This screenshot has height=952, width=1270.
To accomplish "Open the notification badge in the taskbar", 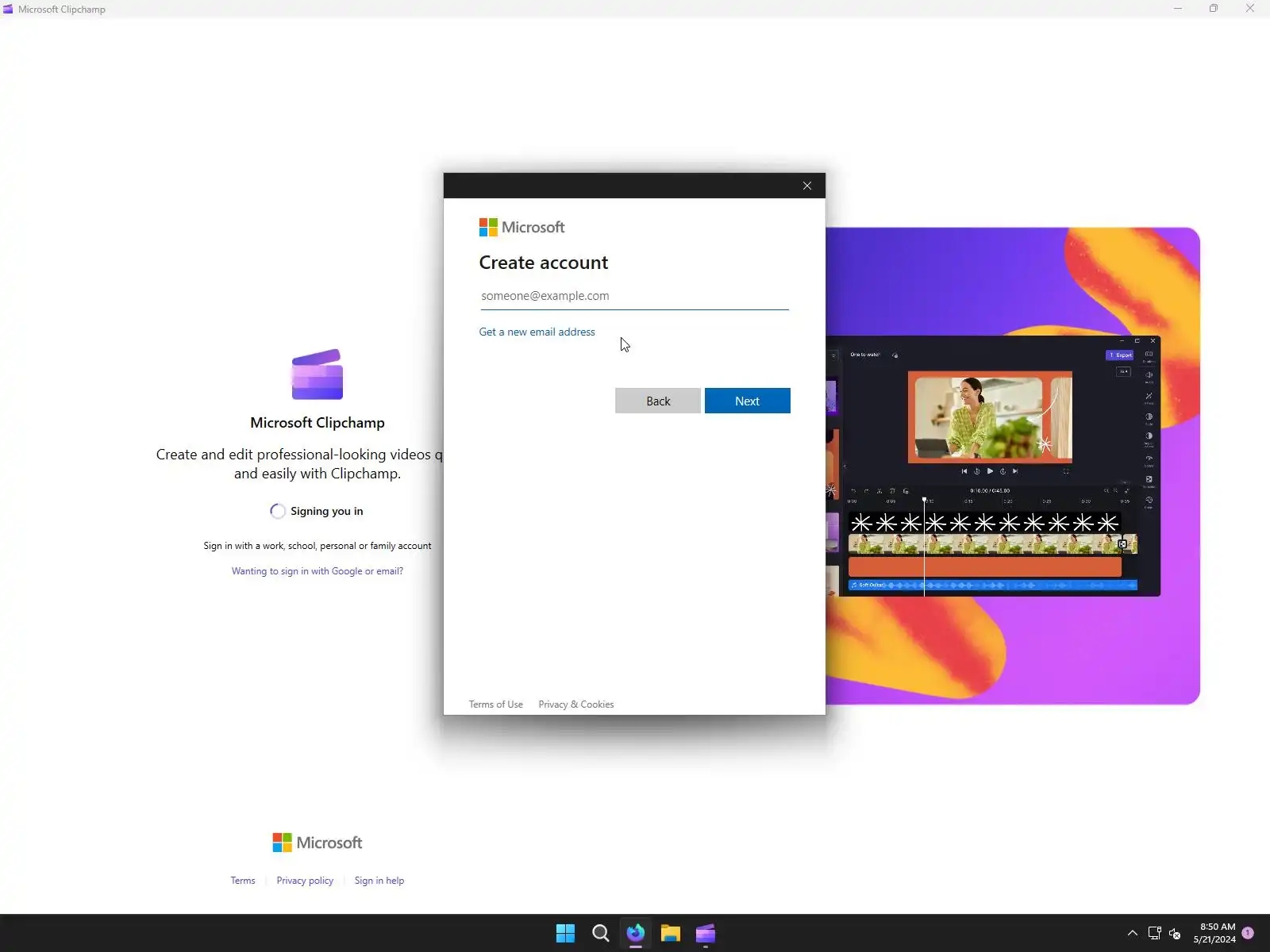I will click(x=1248, y=933).
